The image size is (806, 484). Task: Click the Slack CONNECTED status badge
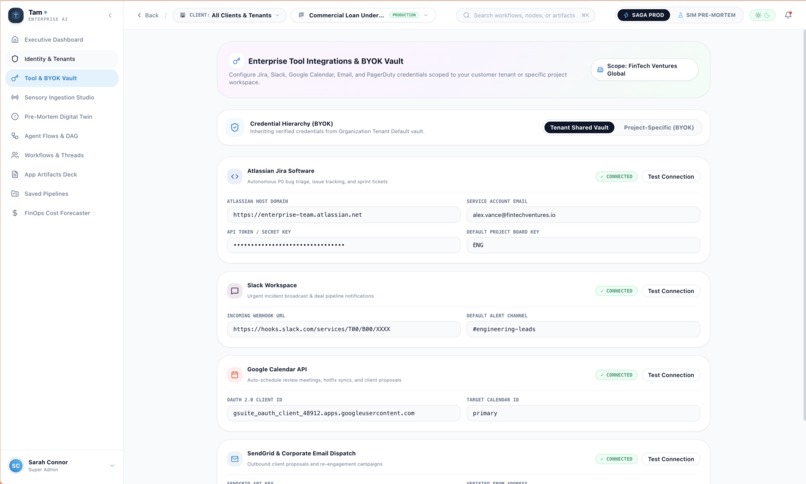point(617,291)
